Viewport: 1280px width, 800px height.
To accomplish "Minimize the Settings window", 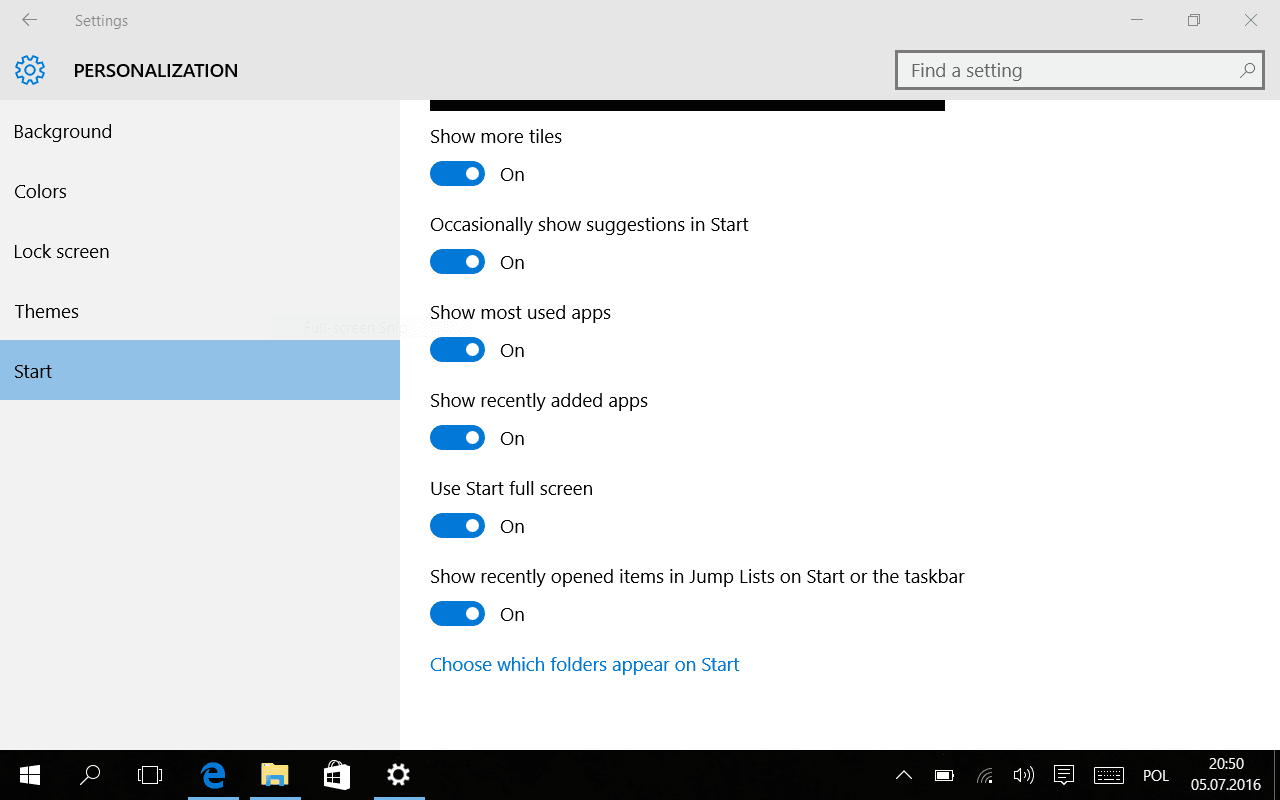I will (1137, 20).
